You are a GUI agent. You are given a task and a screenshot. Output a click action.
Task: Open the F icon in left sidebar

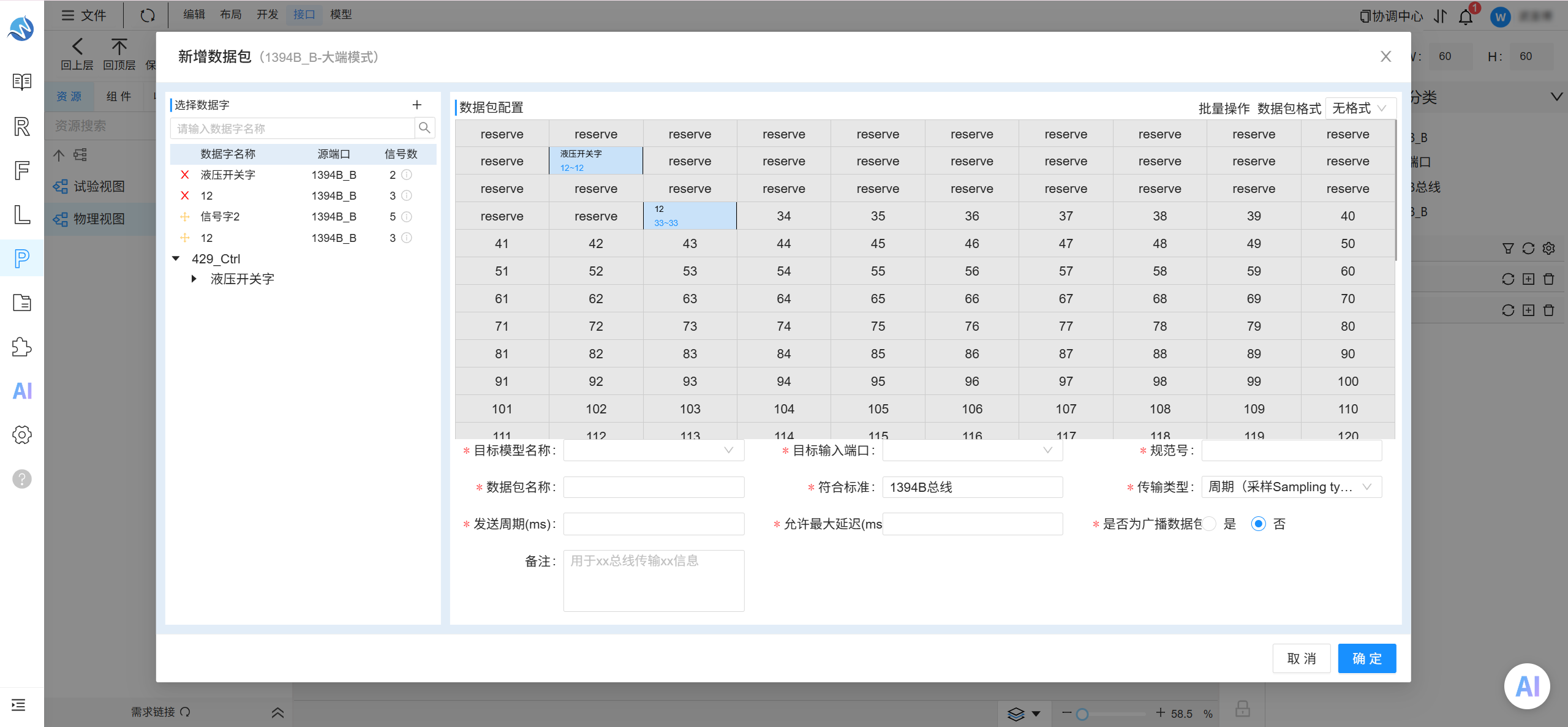coord(22,170)
